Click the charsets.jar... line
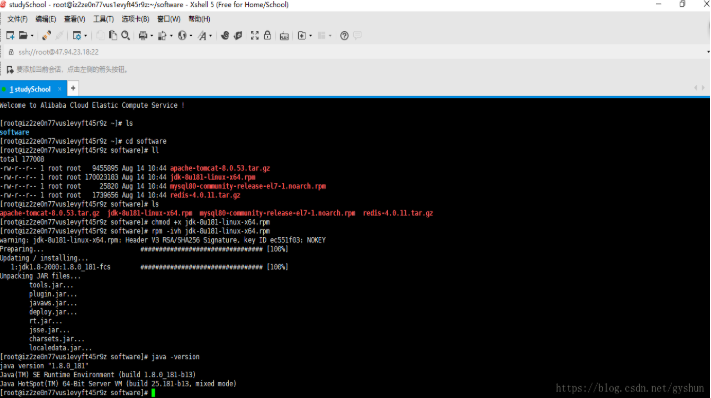This screenshot has height=398, width=711. (57, 339)
